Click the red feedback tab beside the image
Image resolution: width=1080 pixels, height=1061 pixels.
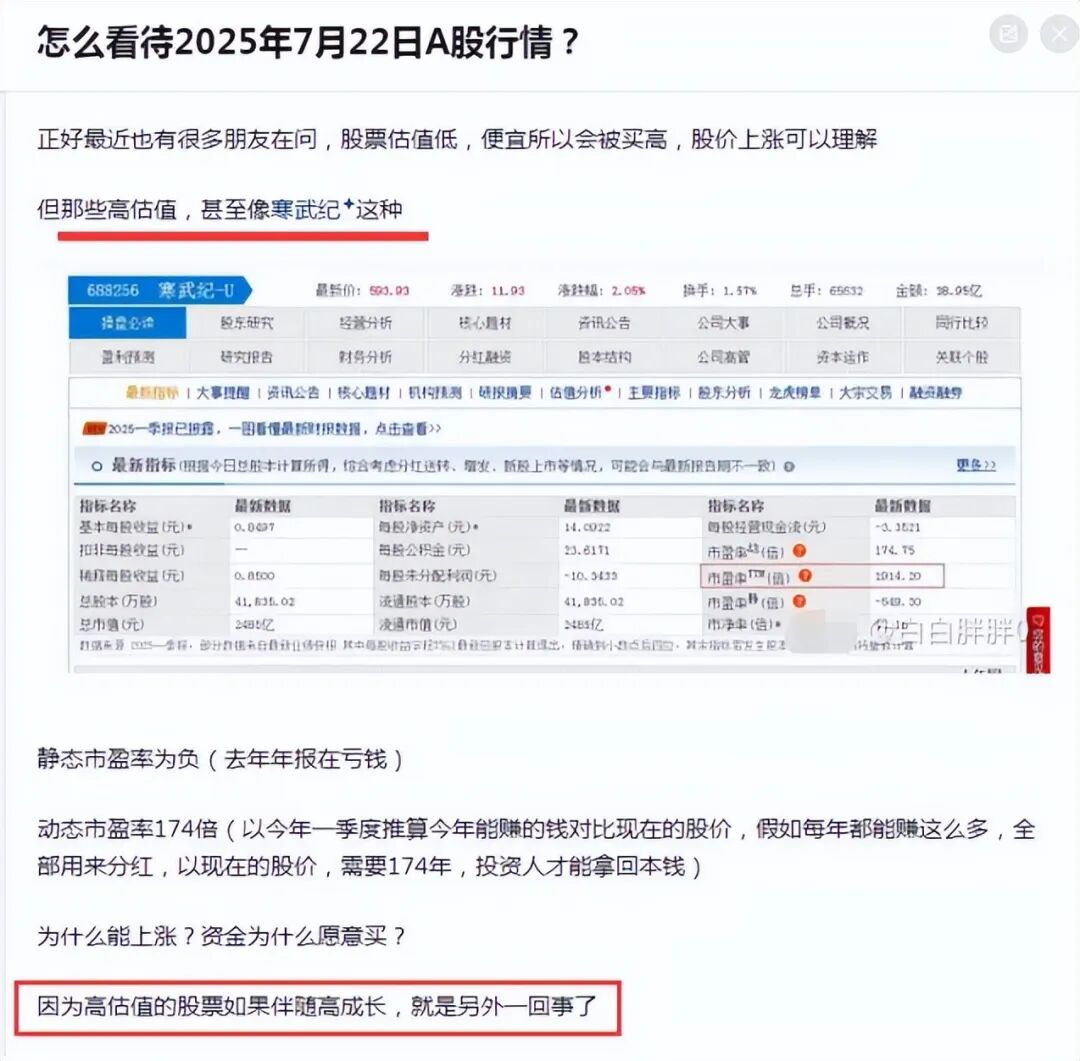1039,639
